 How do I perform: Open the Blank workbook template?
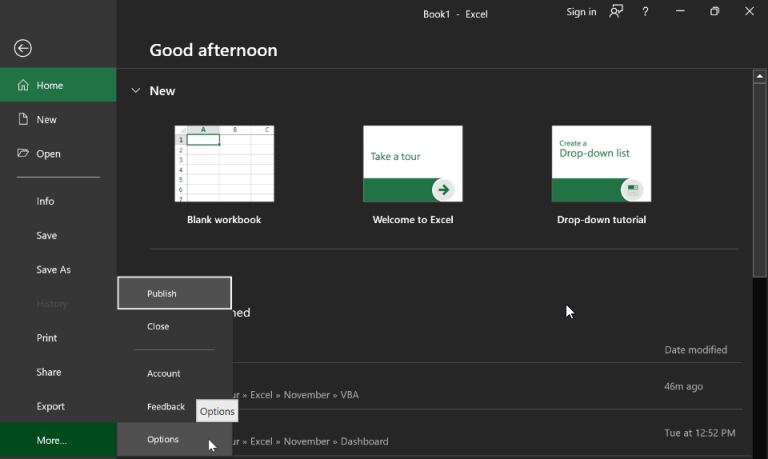pos(224,164)
